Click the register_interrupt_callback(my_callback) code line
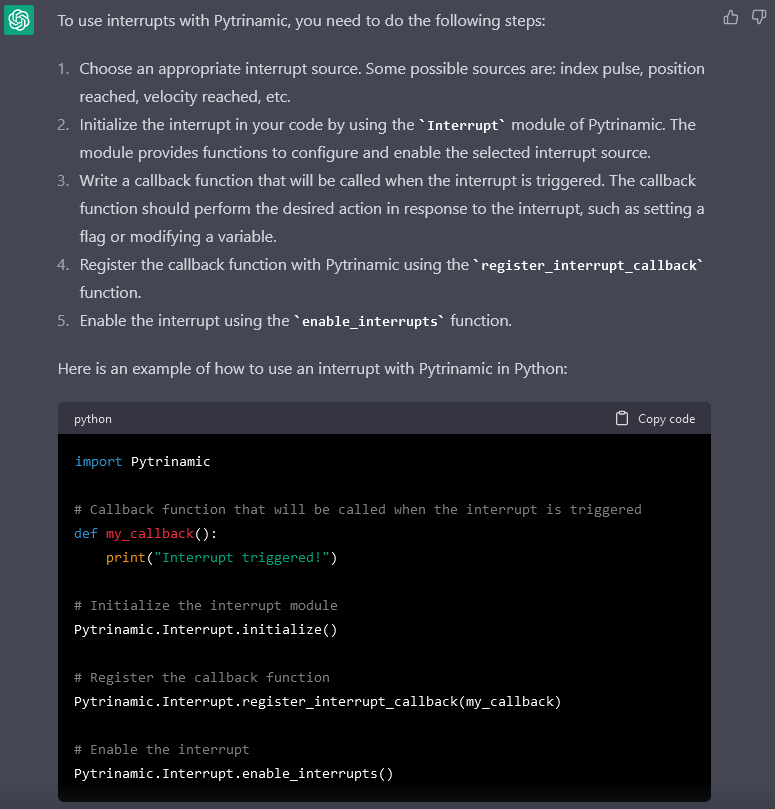Image resolution: width=775 pixels, height=809 pixels. point(317,701)
